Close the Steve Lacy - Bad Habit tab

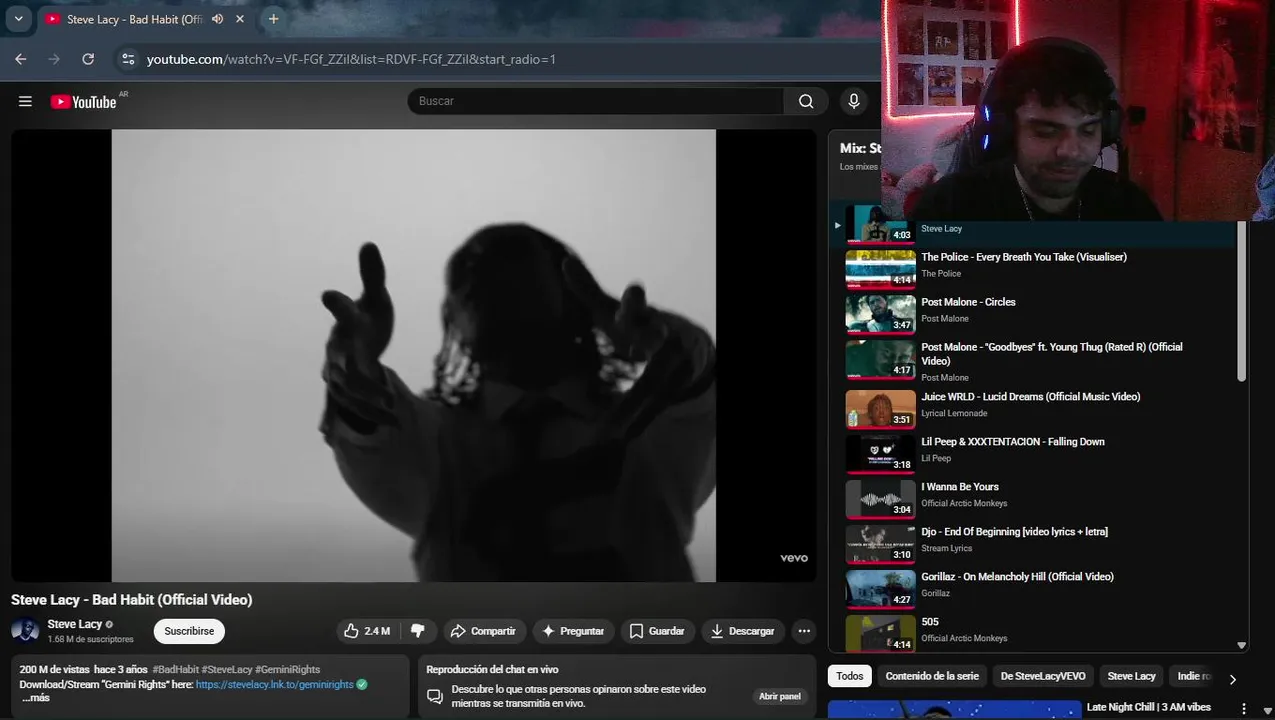pos(240,19)
